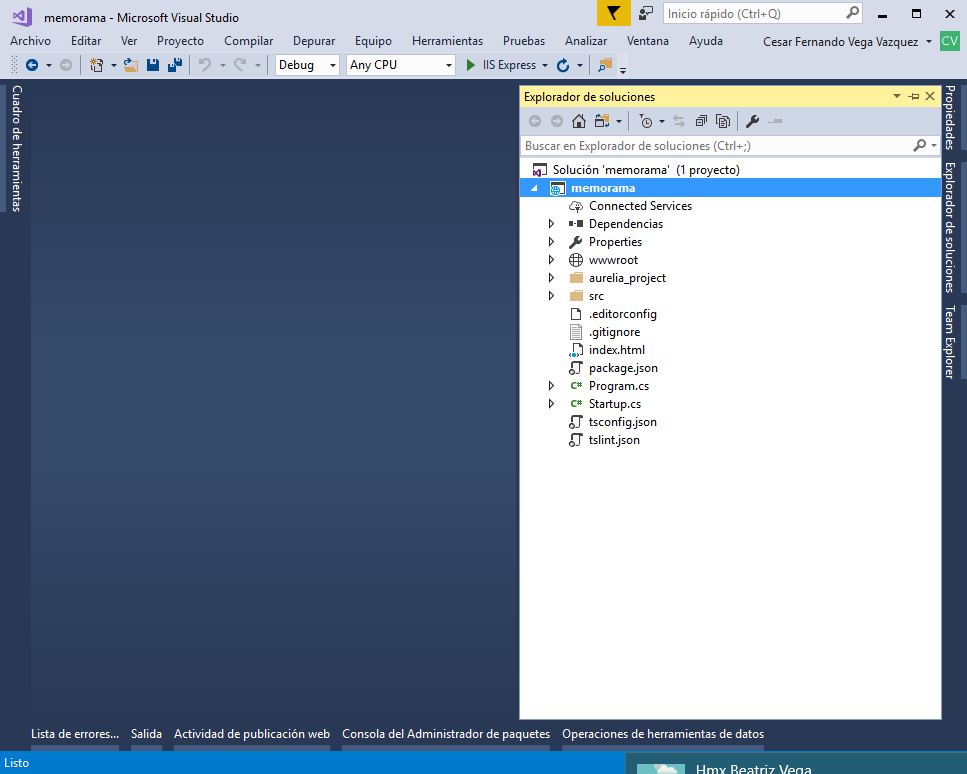Click the Find in Files icon
The width and height of the screenshot is (967, 774).
(605, 65)
